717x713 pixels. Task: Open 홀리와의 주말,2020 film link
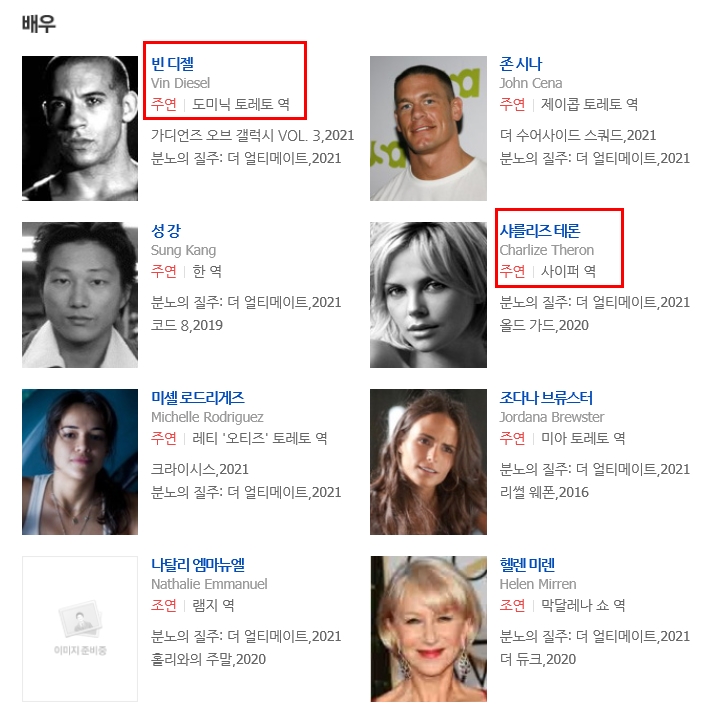point(208,659)
